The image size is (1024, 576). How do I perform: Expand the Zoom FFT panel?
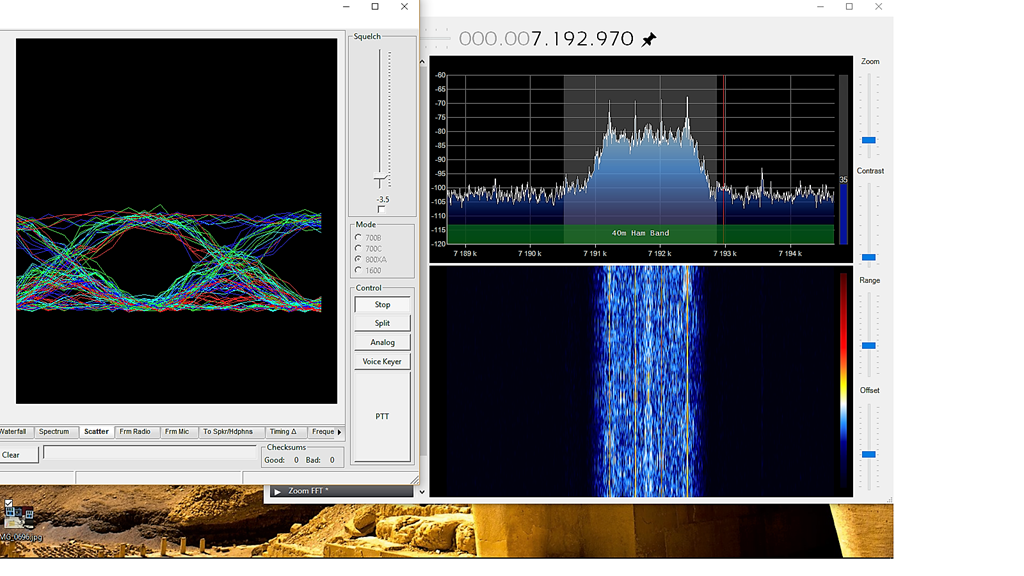tap(277, 491)
